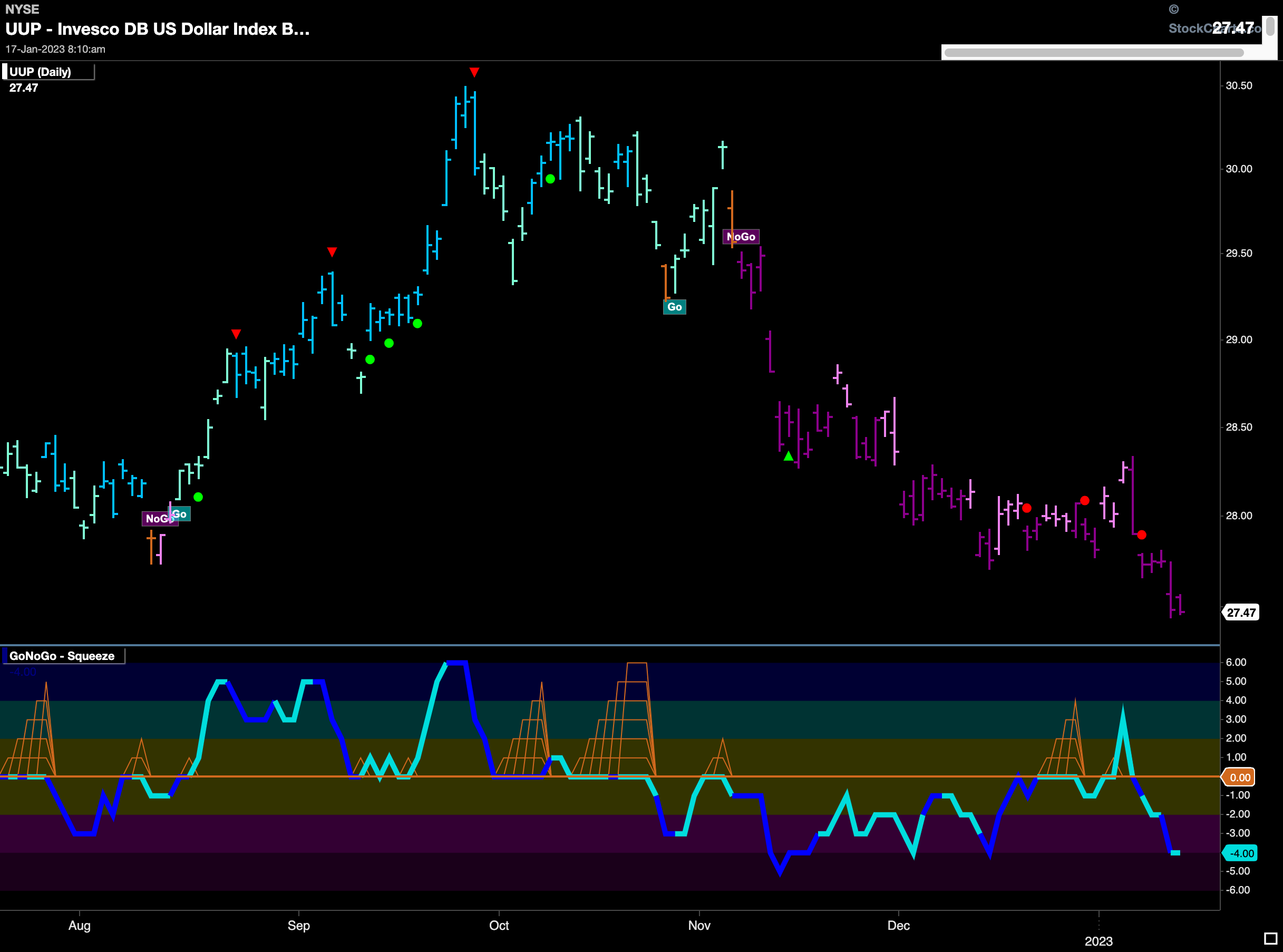Click the lowest red dot in January 2023
The height and width of the screenshot is (952, 1283).
tap(1141, 535)
